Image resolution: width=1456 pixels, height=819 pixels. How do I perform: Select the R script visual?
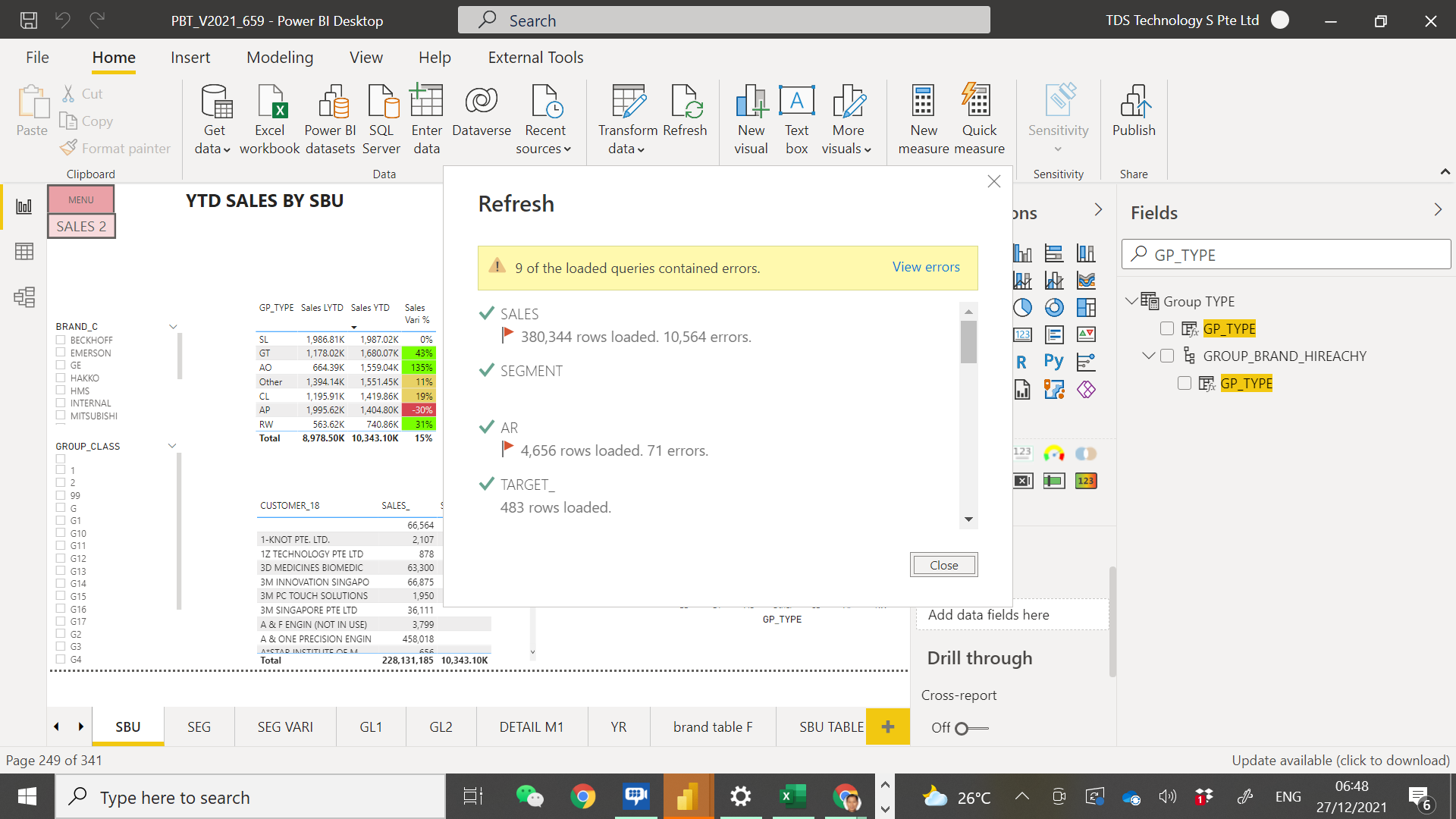click(1021, 362)
